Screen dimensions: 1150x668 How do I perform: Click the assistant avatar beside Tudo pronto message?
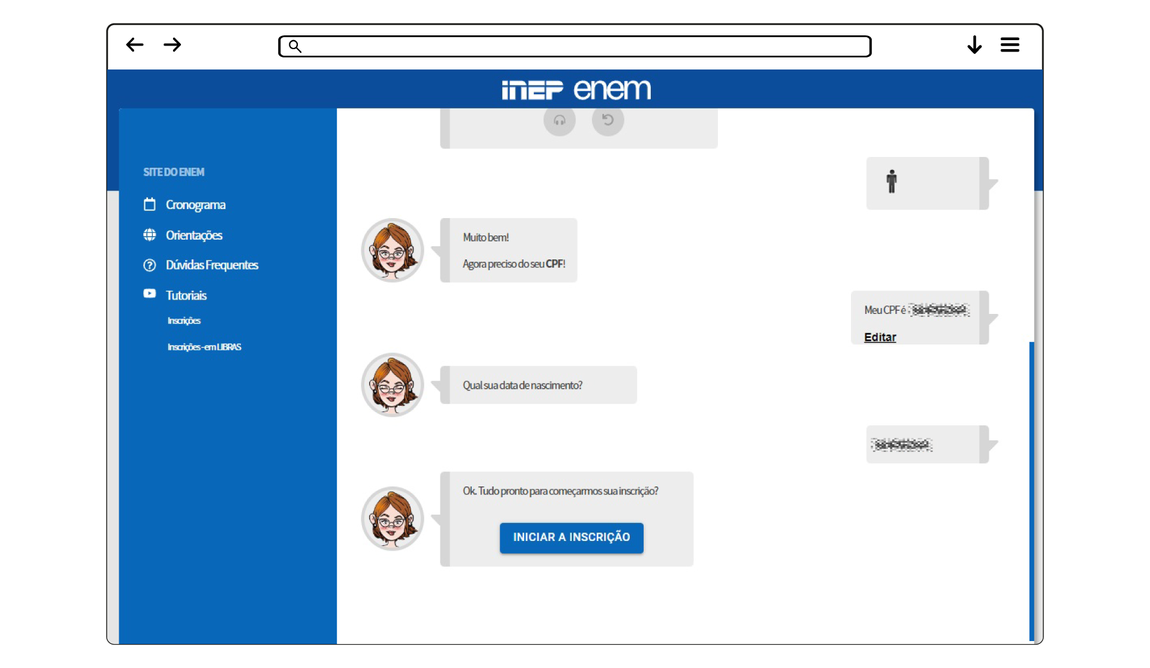[392, 518]
